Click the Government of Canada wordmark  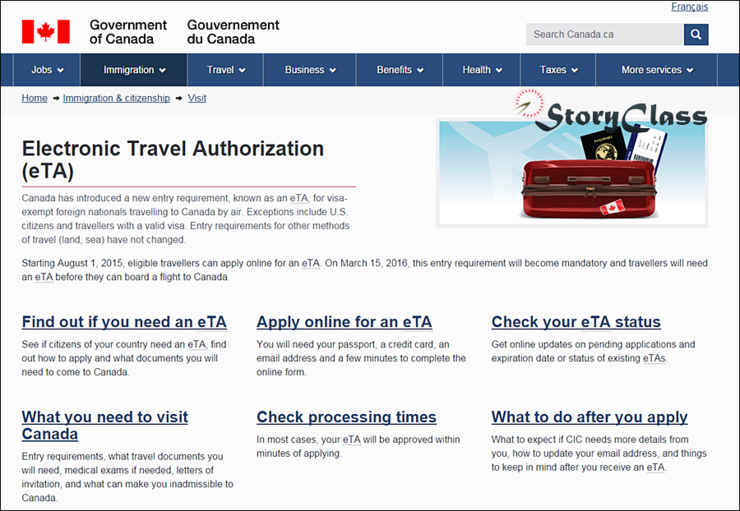pos(185,32)
